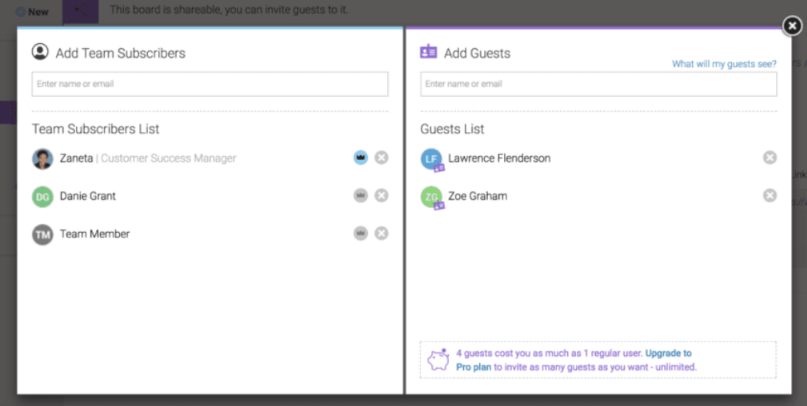Click the New button behind the dialog
Screen dimensions: 807x406
coord(34,12)
